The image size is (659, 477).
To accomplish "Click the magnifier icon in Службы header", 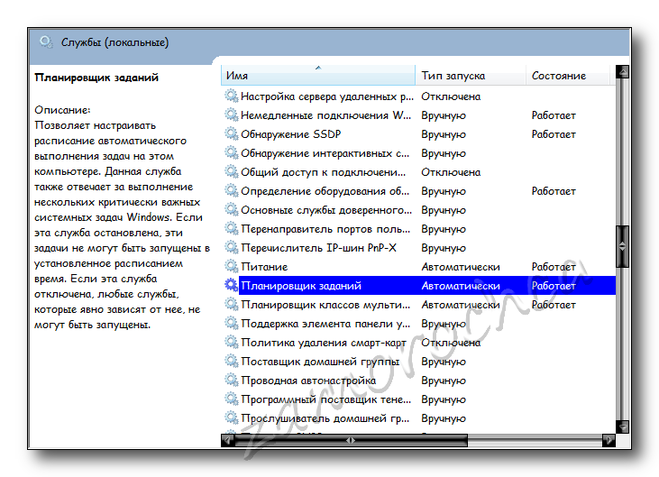I will (x=46, y=42).
